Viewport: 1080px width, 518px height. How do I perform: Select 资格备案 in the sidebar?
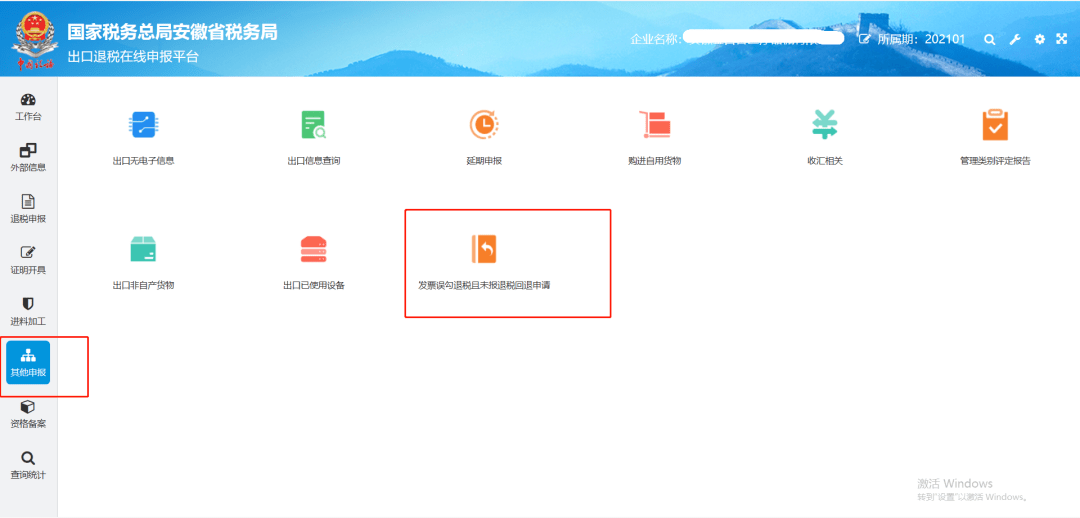[28, 414]
